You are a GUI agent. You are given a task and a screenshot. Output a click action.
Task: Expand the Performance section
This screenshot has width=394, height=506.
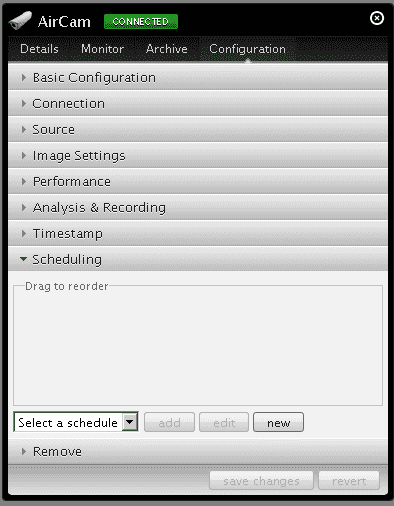tap(198, 182)
